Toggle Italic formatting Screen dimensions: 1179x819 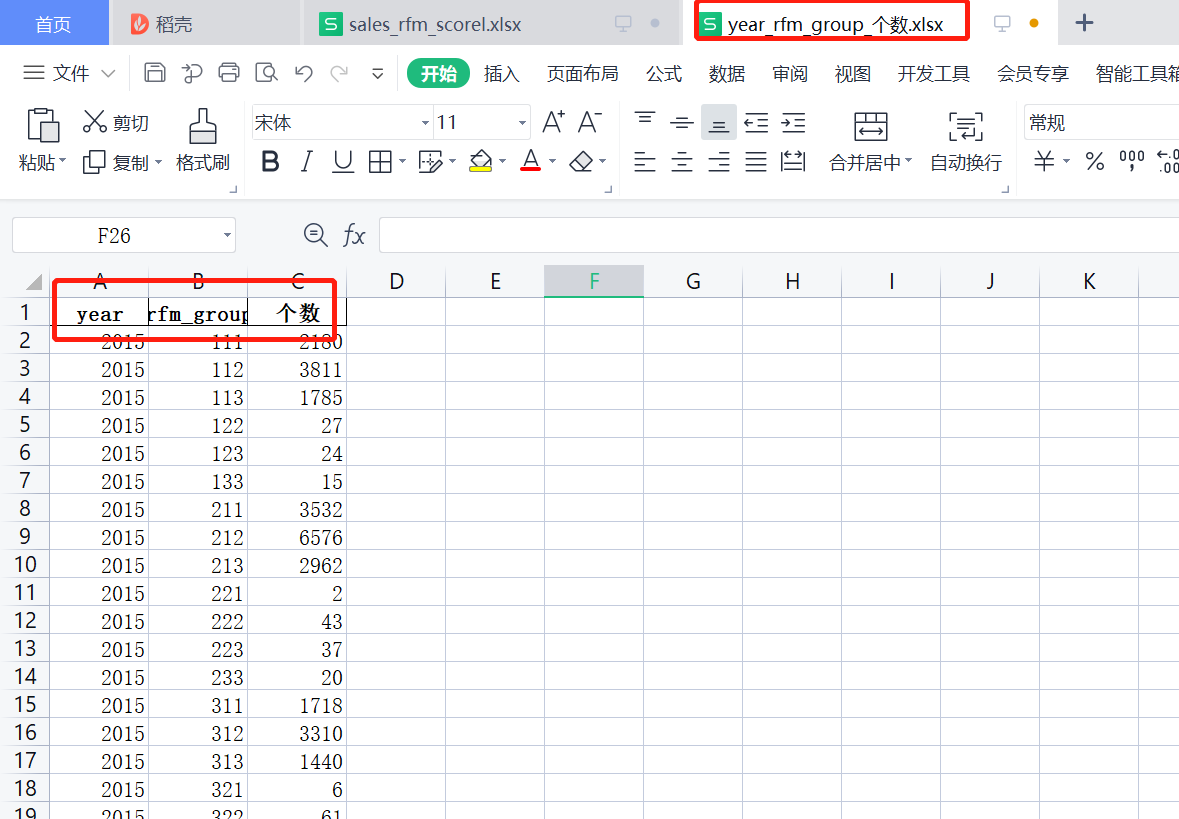click(307, 162)
